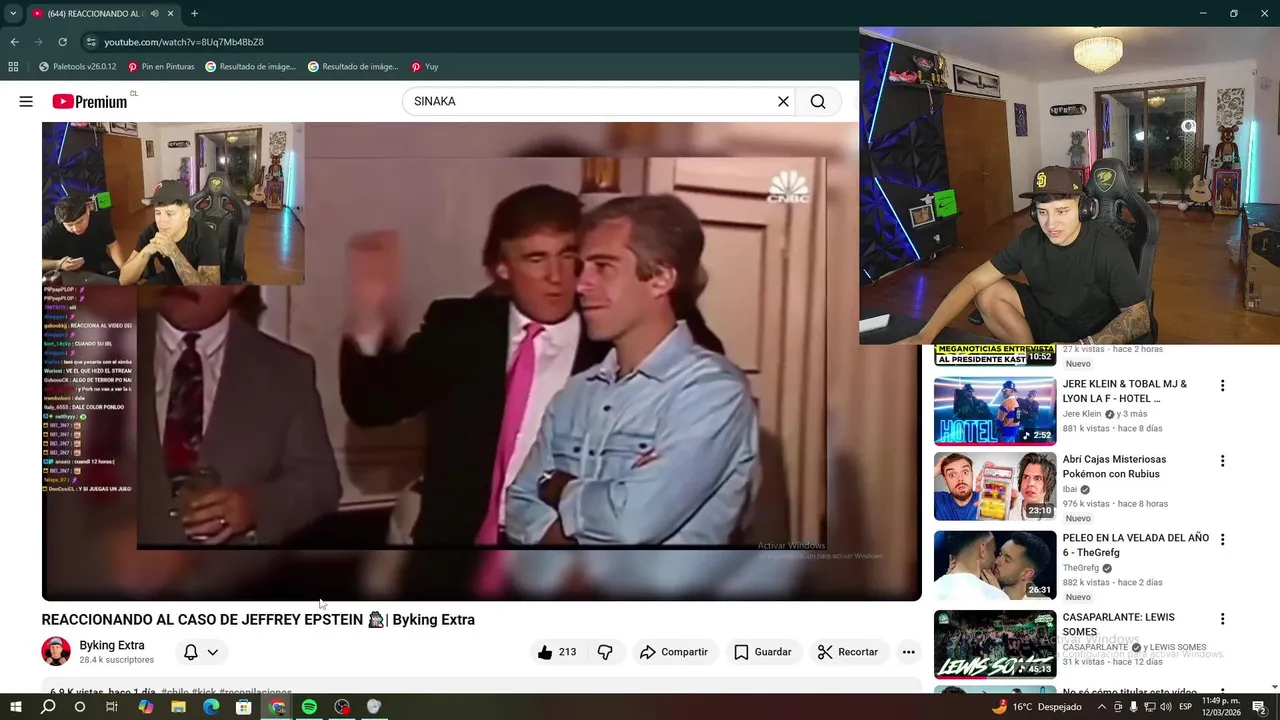This screenshot has width=1280, height=720.
Task: Open options for CASAPARLANTE LEWIS SOMES video
Action: pos(1222,619)
